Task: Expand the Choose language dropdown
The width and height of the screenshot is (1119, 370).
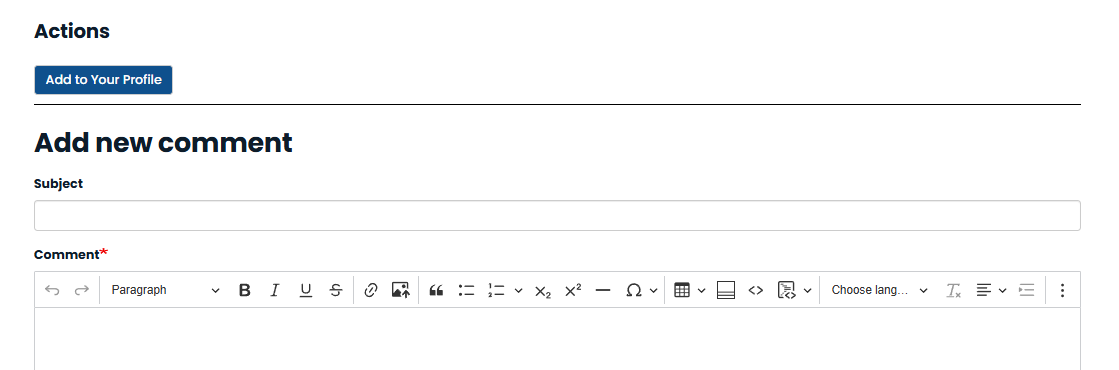Action: click(x=879, y=290)
